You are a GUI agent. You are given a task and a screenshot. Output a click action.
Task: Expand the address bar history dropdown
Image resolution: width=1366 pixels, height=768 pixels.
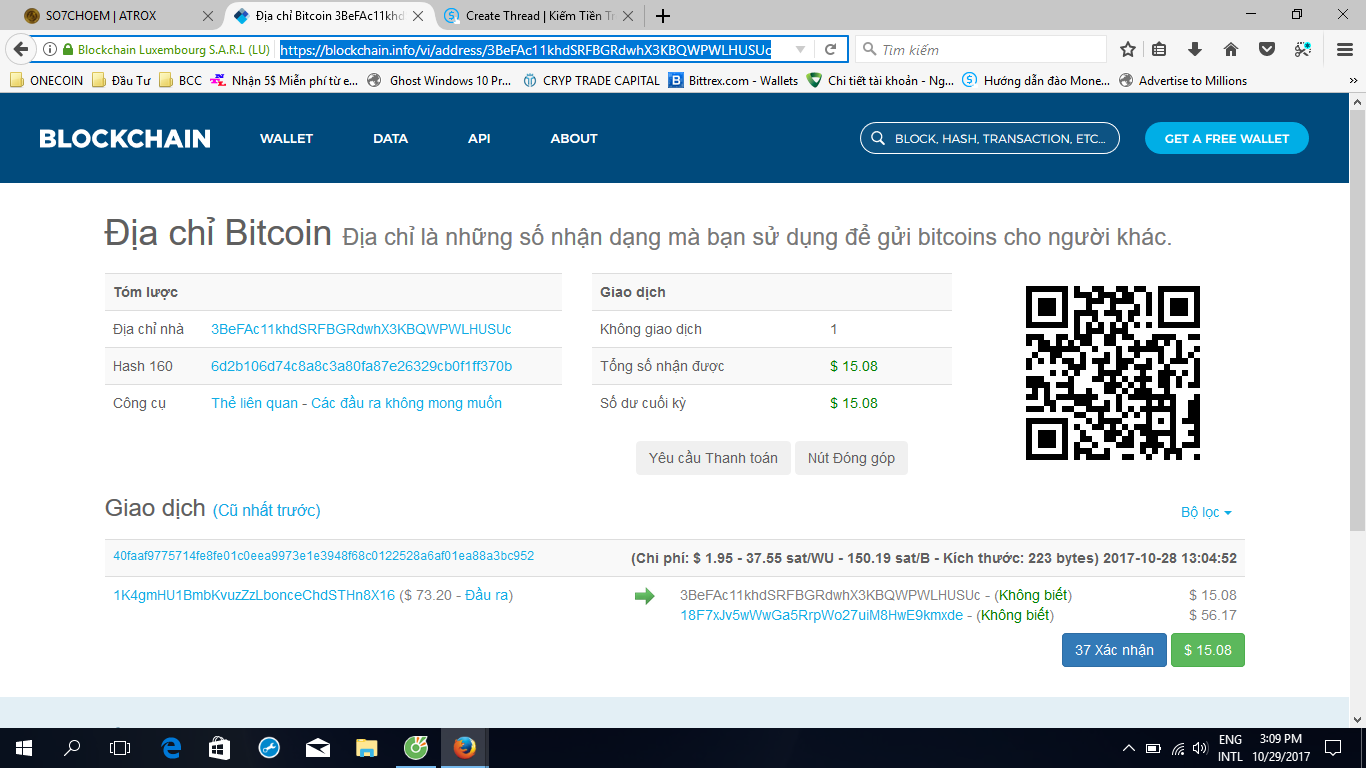[x=800, y=49]
